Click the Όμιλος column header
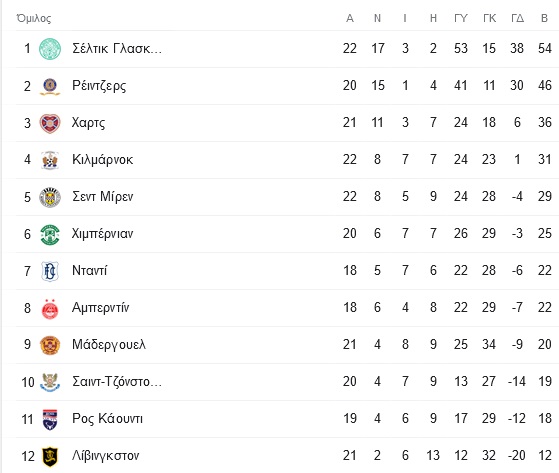 34,18
